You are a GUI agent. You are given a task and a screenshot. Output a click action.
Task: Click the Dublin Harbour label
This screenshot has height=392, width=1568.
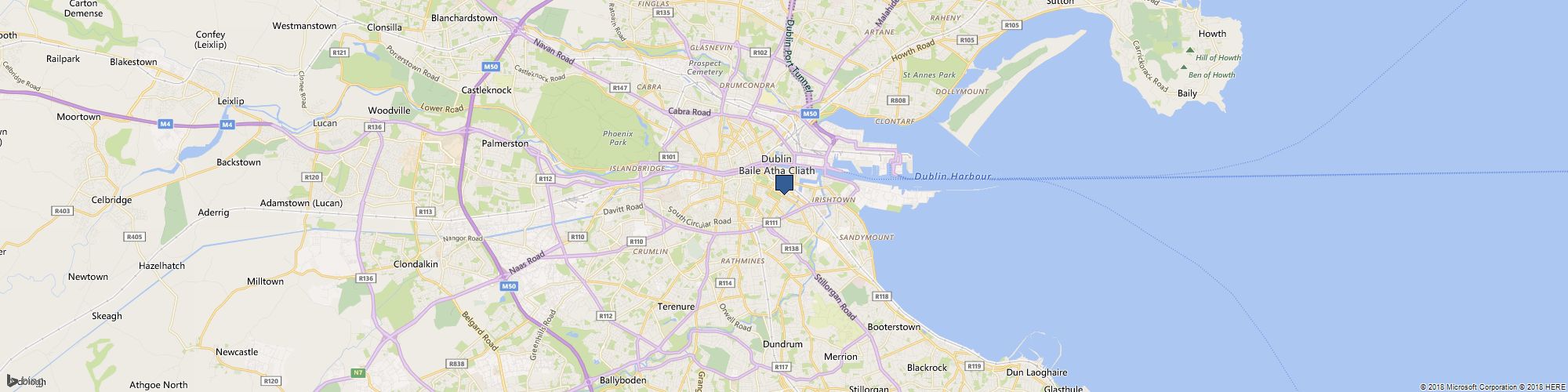953,176
